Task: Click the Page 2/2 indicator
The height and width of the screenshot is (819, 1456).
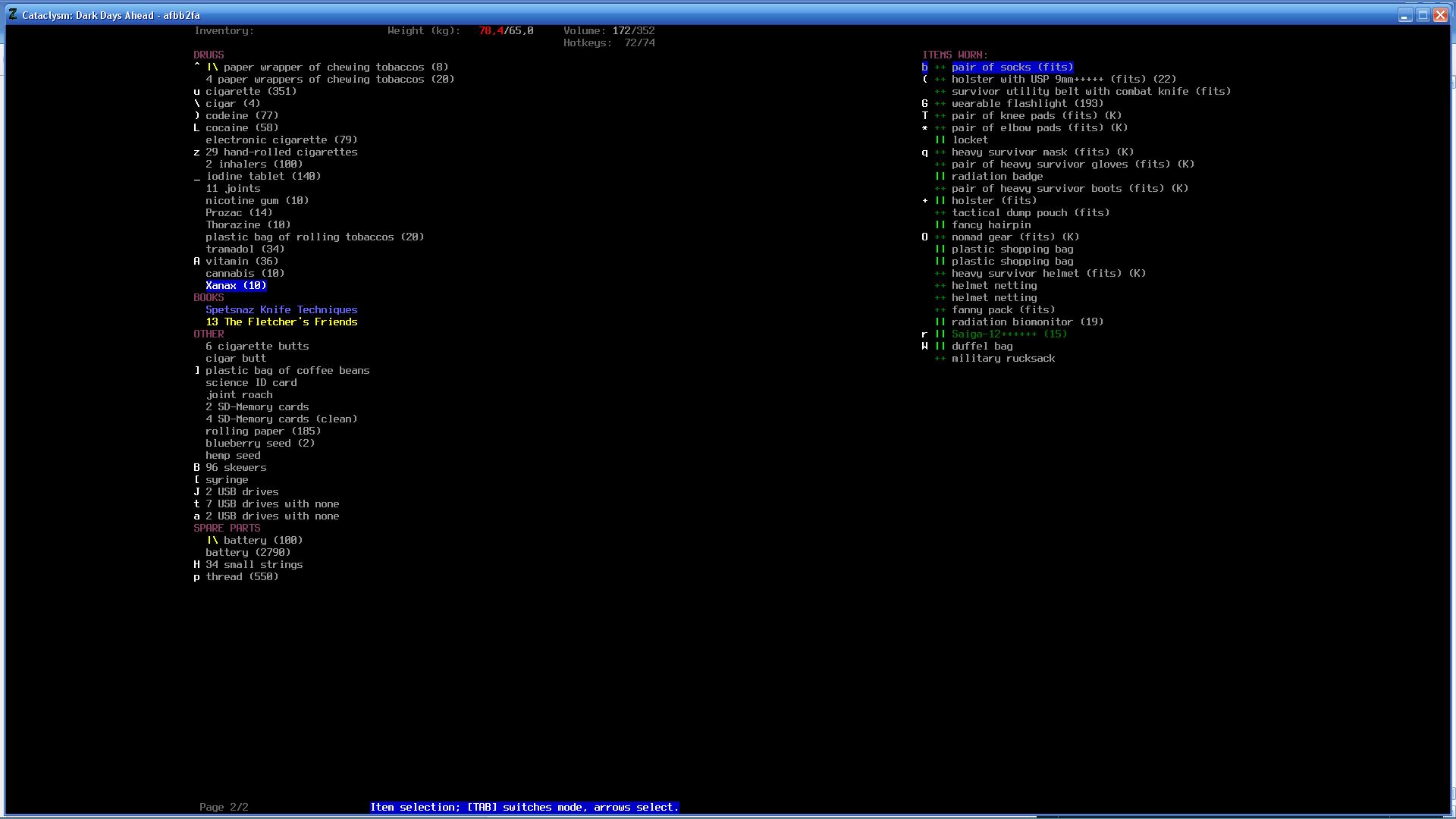Action: click(x=224, y=807)
